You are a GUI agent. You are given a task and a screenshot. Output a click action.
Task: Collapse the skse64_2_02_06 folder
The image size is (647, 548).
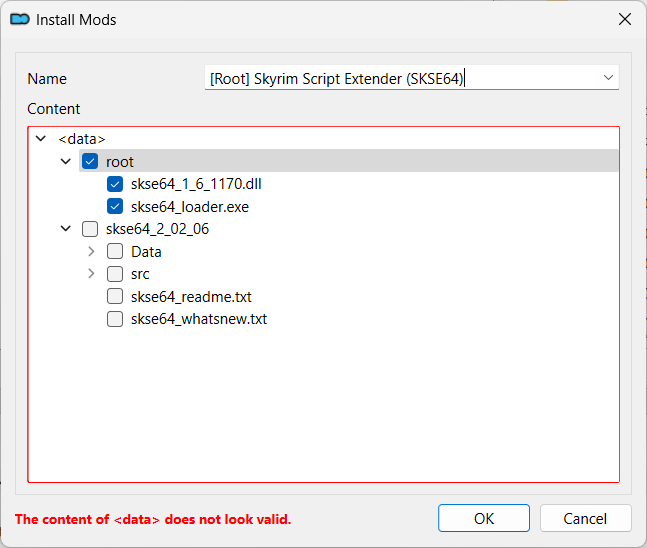pyautogui.click(x=66, y=229)
